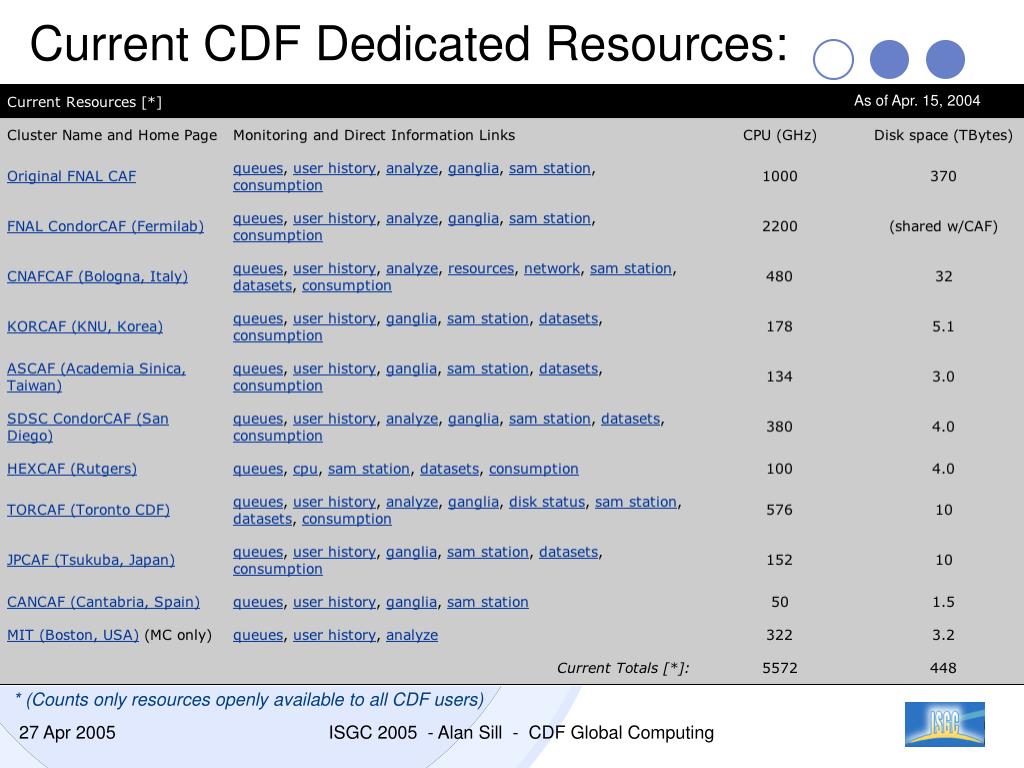Viewport: 1024px width, 768px height.
Task: Click queues link in MIT row
Action: tap(258, 635)
